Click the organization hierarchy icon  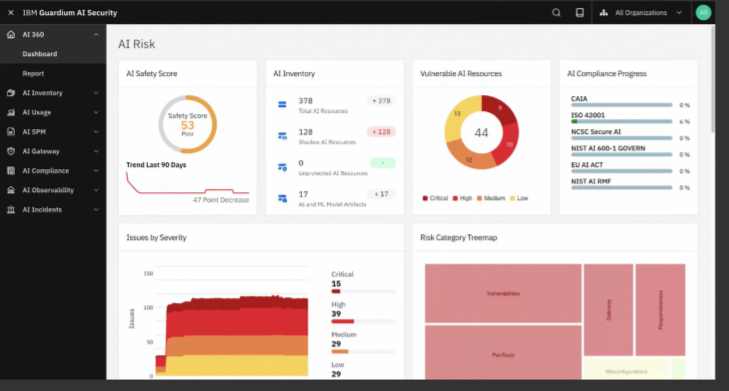[603, 13]
